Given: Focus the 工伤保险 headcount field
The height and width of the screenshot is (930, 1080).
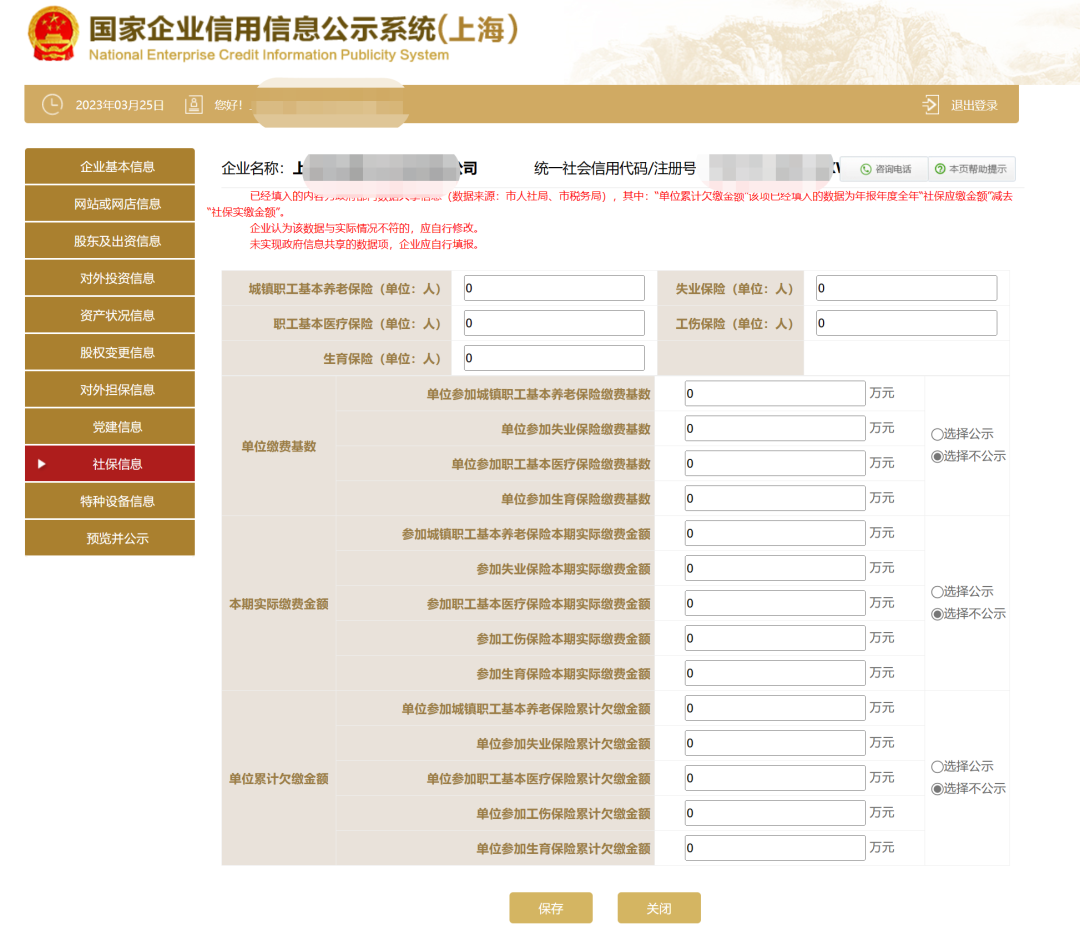Looking at the screenshot, I should click(906, 323).
